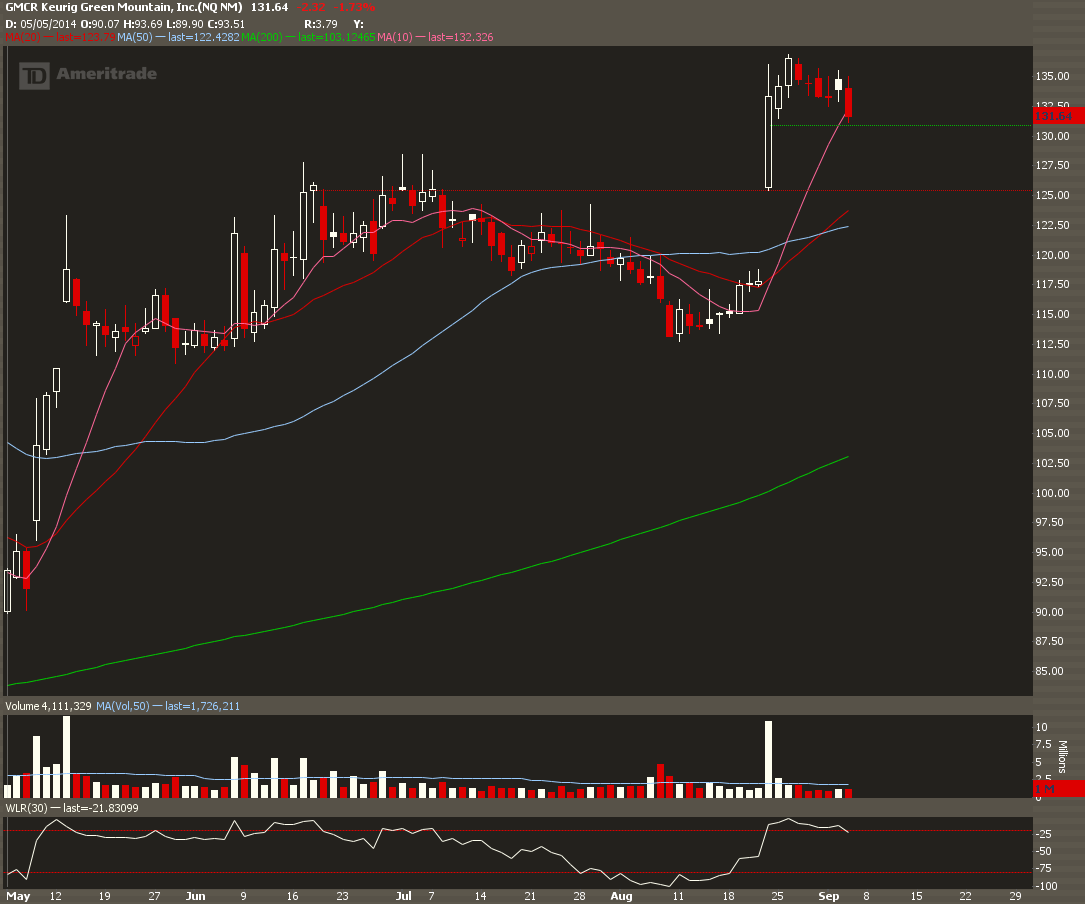Click the Aug label on date axis
The height and width of the screenshot is (904, 1085).
click(621, 896)
